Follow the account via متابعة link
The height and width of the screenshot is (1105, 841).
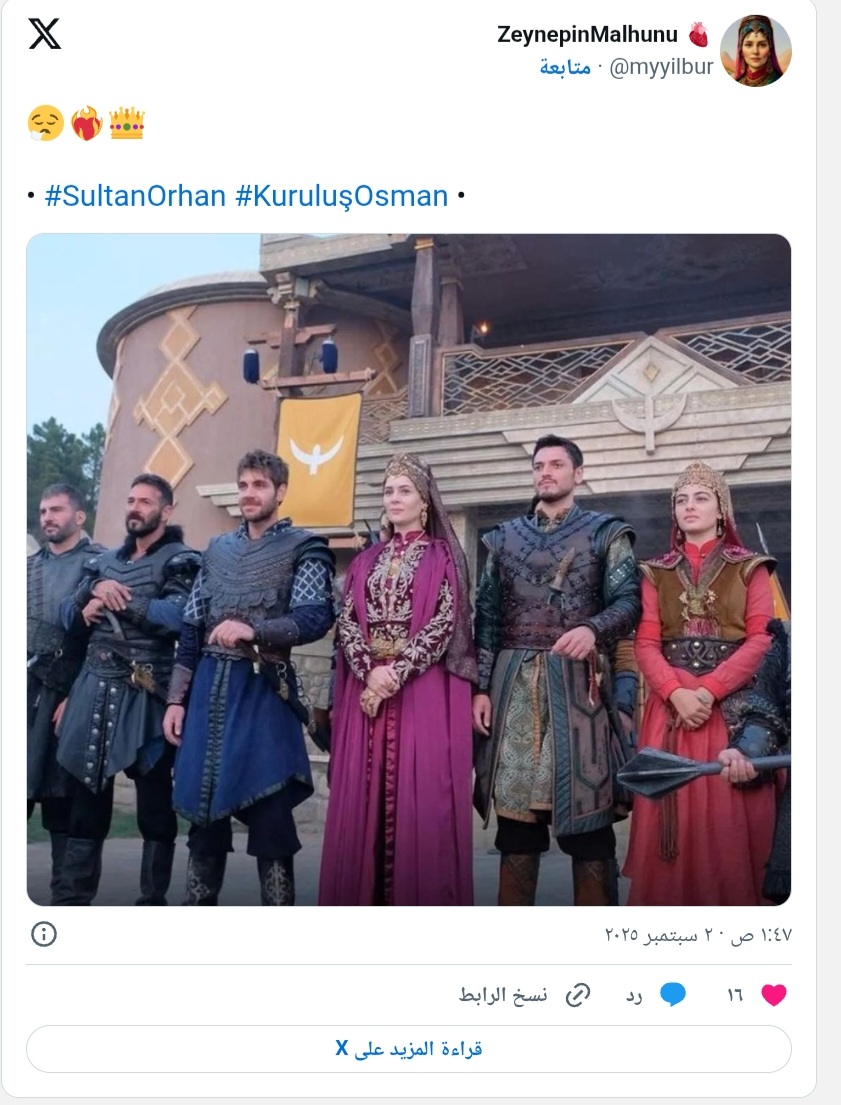565,67
